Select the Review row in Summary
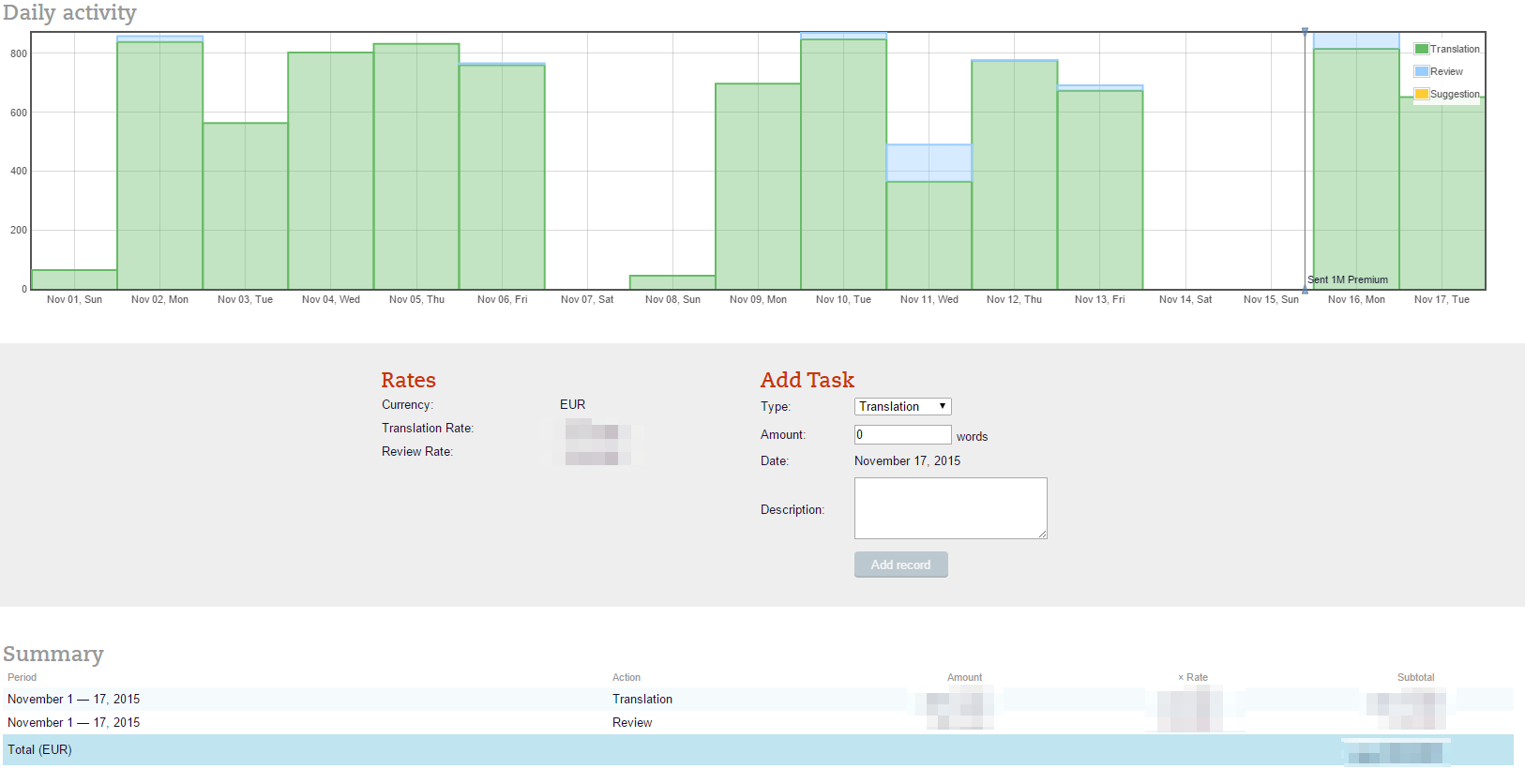Image resolution: width=1525 pixels, height=784 pixels. pos(632,722)
